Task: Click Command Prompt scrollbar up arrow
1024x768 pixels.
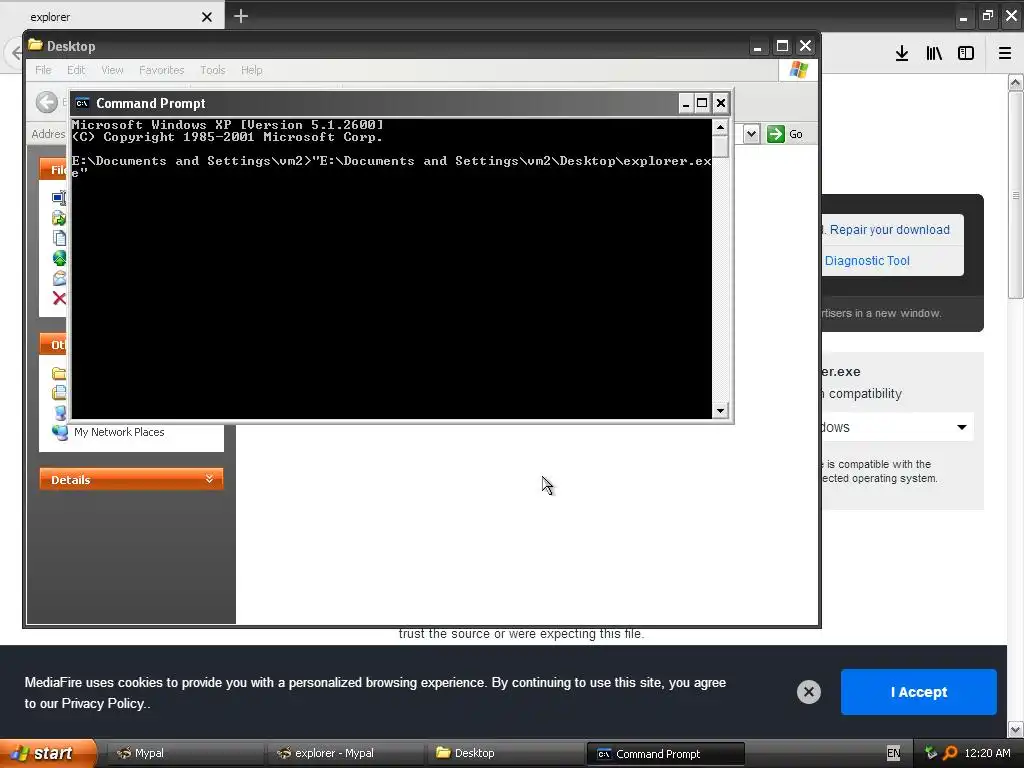Action: click(720, 127)
